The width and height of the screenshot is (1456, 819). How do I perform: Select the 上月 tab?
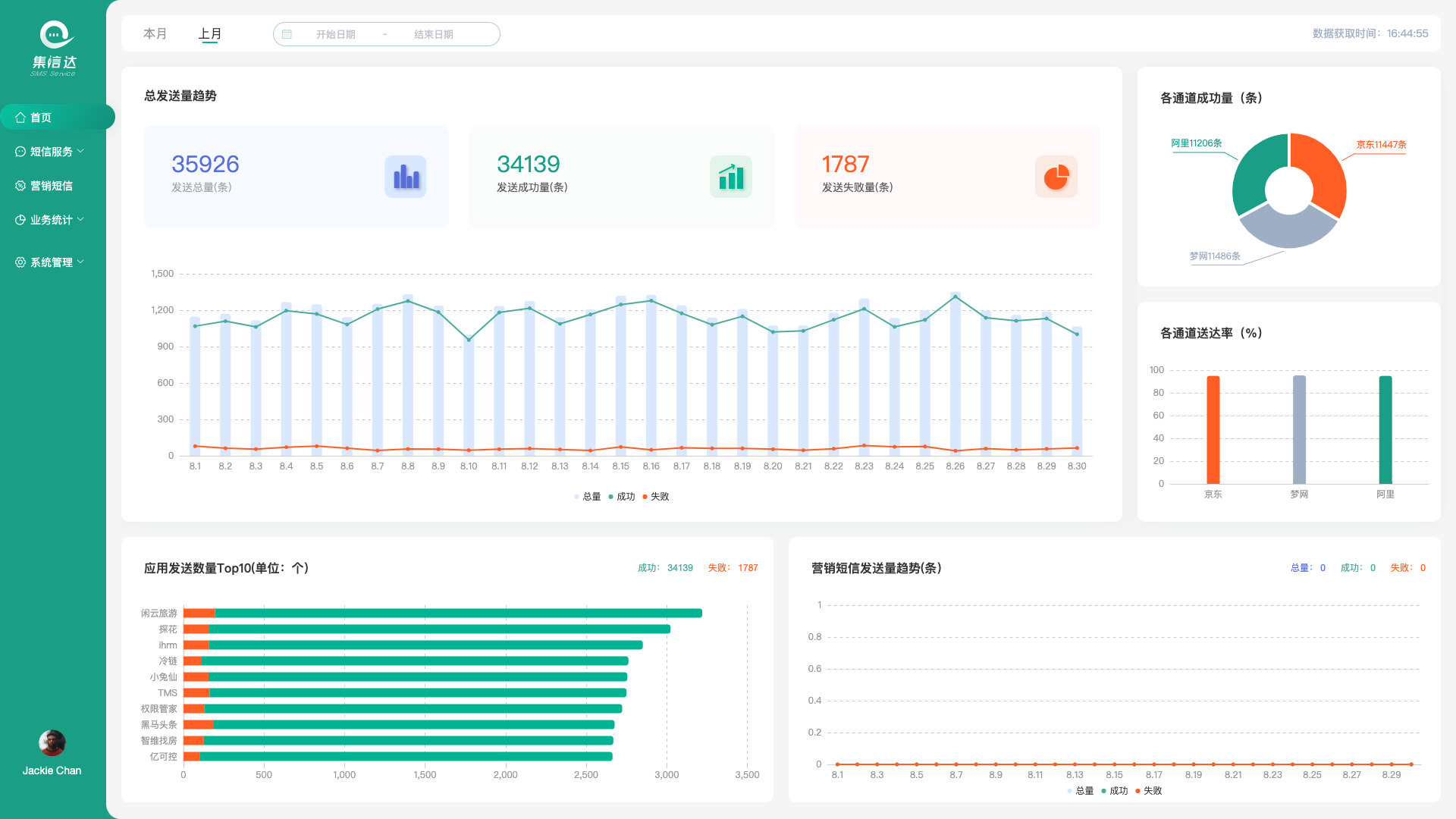210,34
